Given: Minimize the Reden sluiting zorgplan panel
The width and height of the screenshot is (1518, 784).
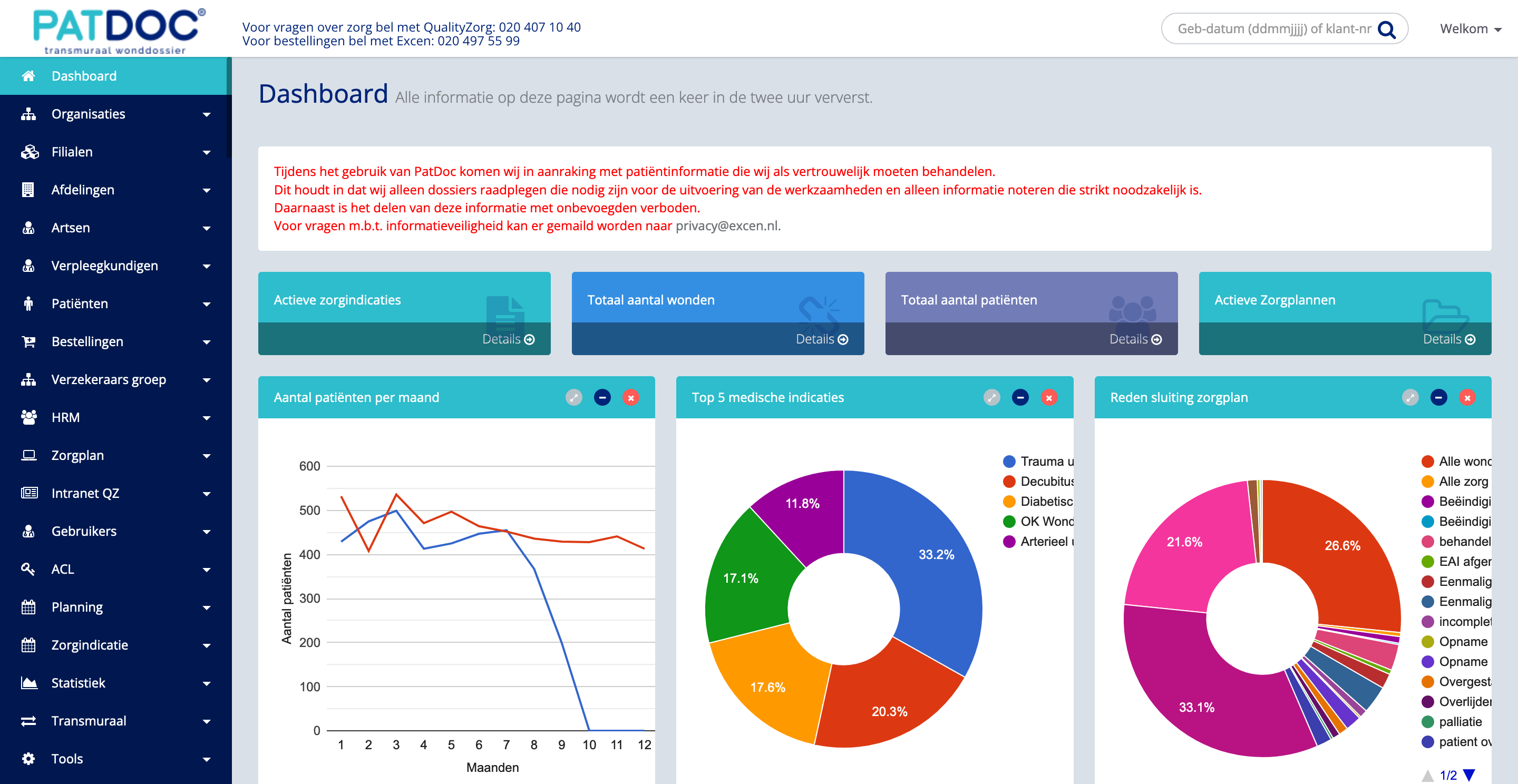Looking at the screenshot, I should [1438, 398].
